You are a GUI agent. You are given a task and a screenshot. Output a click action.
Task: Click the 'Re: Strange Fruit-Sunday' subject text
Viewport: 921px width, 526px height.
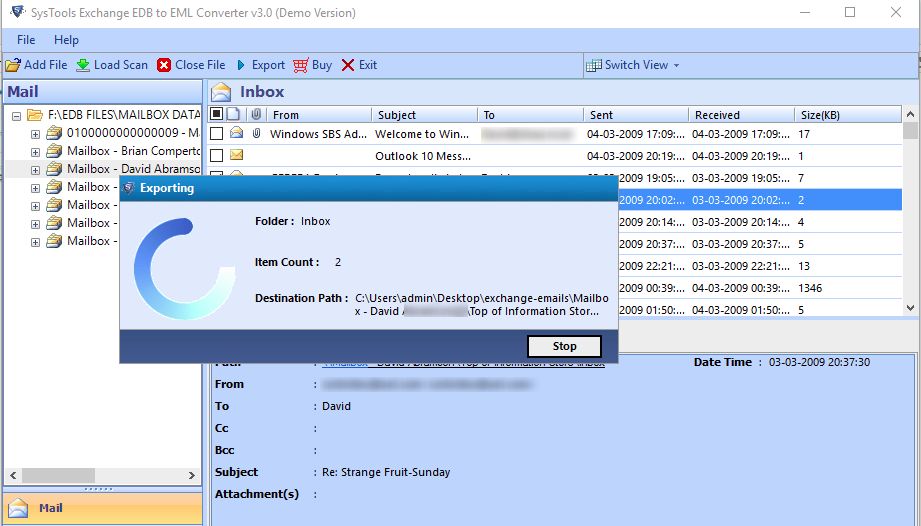[x=386, y=472]
